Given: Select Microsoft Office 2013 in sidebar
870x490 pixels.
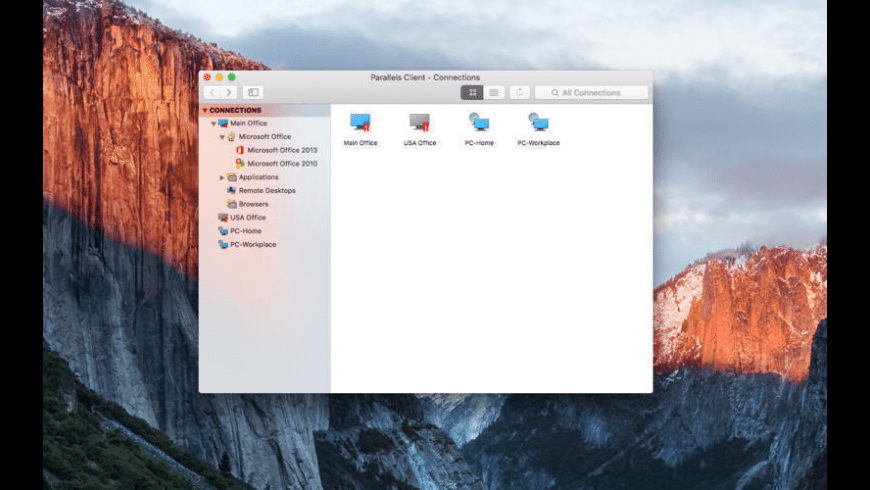Looking at the screenshot, I should pyautogui.click(x=282, y=150).
